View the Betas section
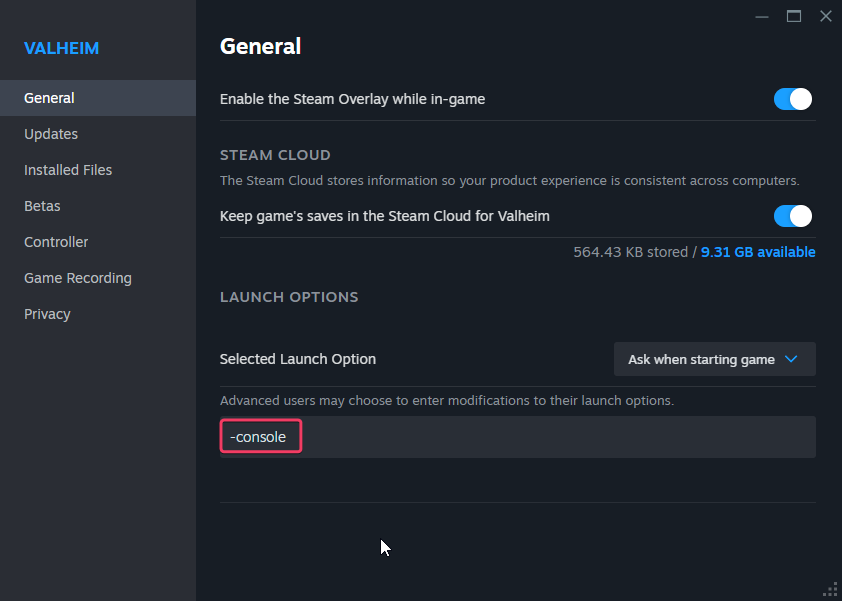 tap(42, 205)
